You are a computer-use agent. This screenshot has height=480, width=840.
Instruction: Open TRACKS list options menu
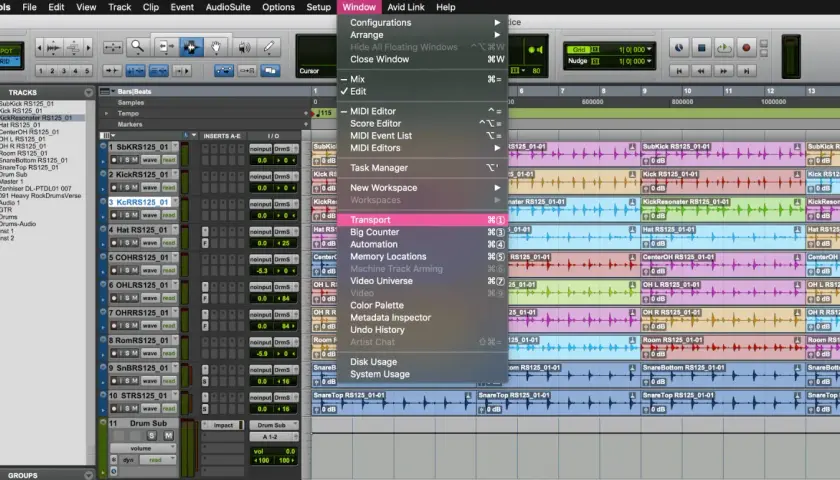coord(88,93)
